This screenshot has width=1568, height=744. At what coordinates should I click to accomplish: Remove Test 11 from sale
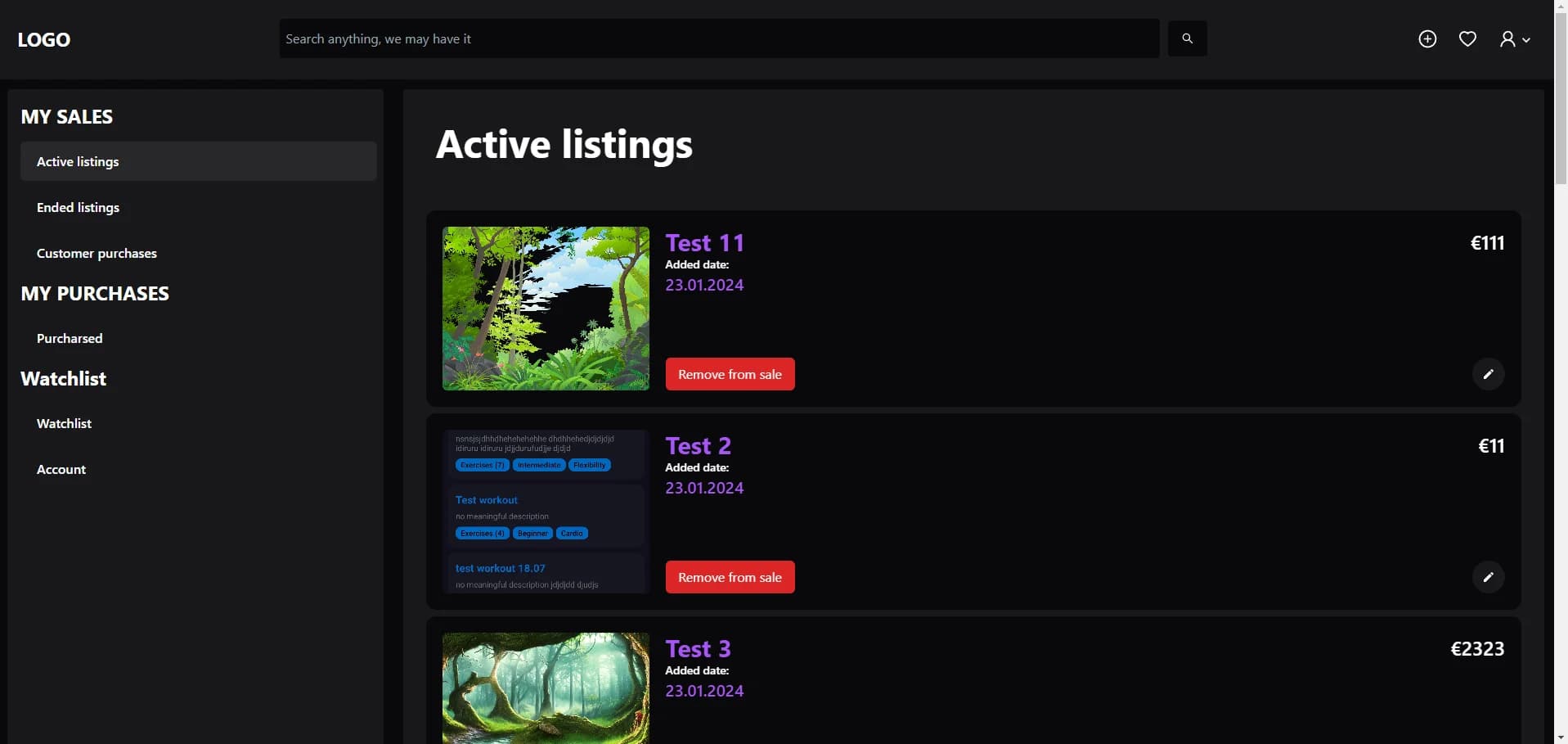tap(730, 374)
